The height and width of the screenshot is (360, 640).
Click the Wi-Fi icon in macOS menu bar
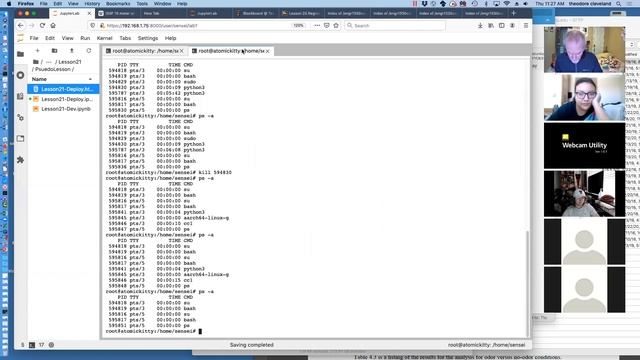click(x=507, y=3)
